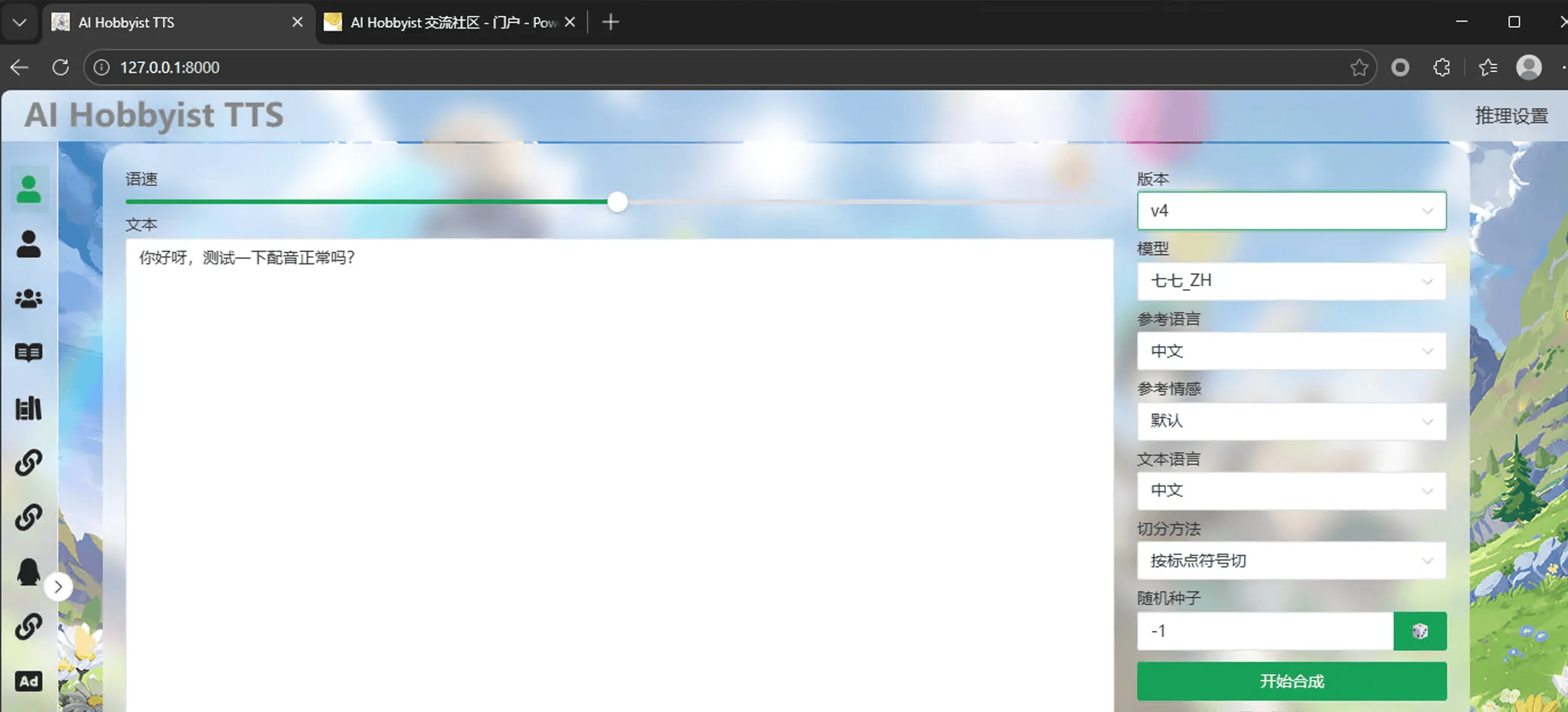Click the QQ penguin sidebar icon

click(29, 572)
